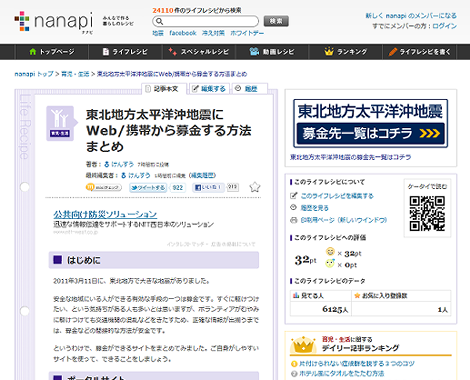Switch to the 記事本文 tab
The width and height of the screenshot is (470, 380).
[163, 89]
